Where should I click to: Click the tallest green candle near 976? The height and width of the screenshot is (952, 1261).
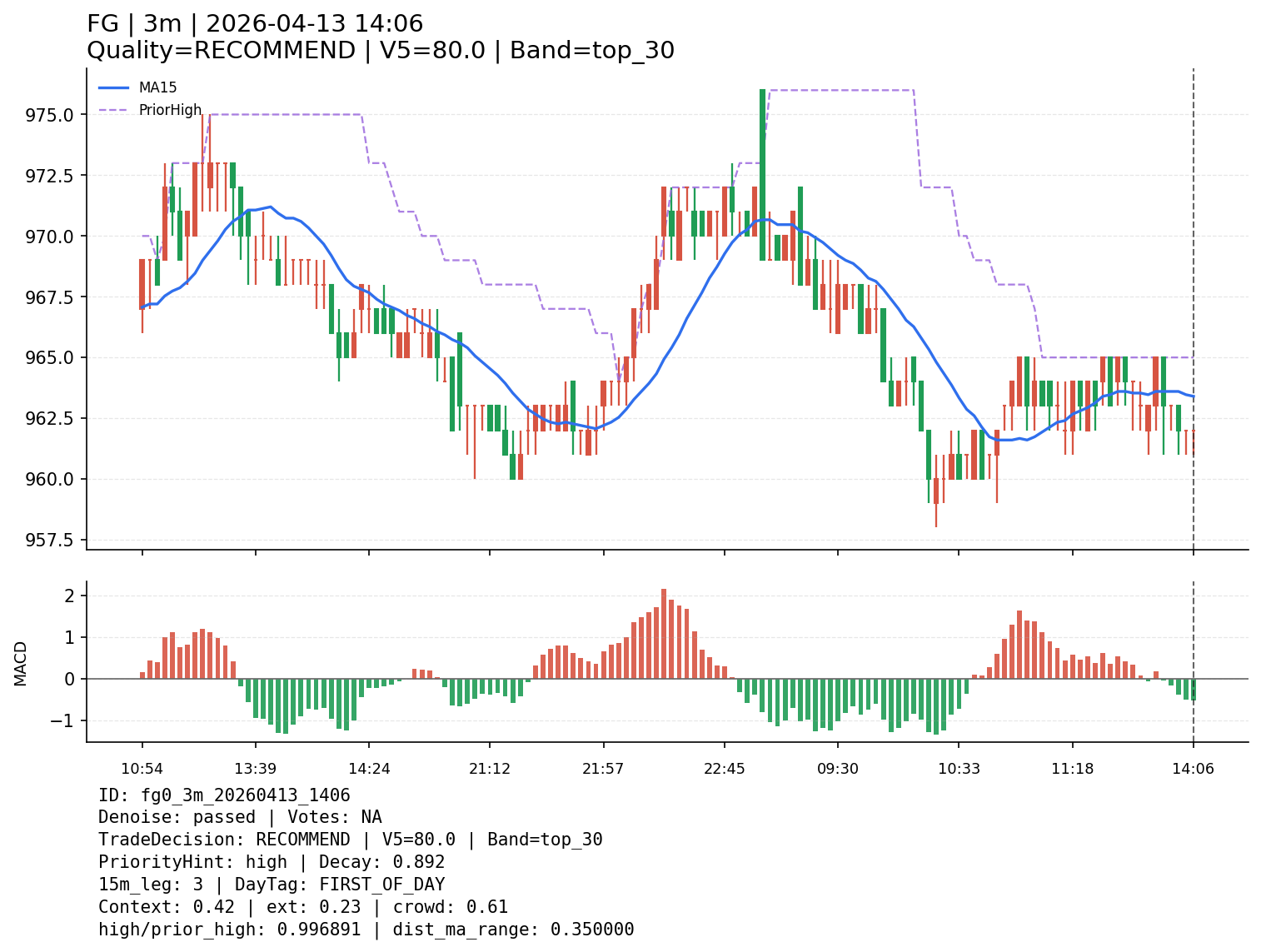[762, 175]
